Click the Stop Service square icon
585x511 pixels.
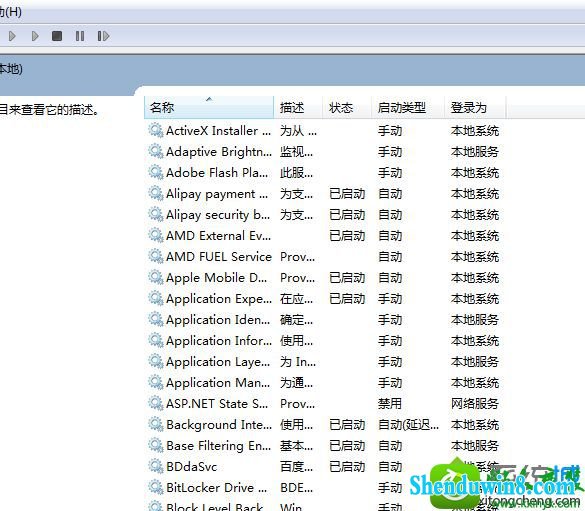(x=57, y=36)
